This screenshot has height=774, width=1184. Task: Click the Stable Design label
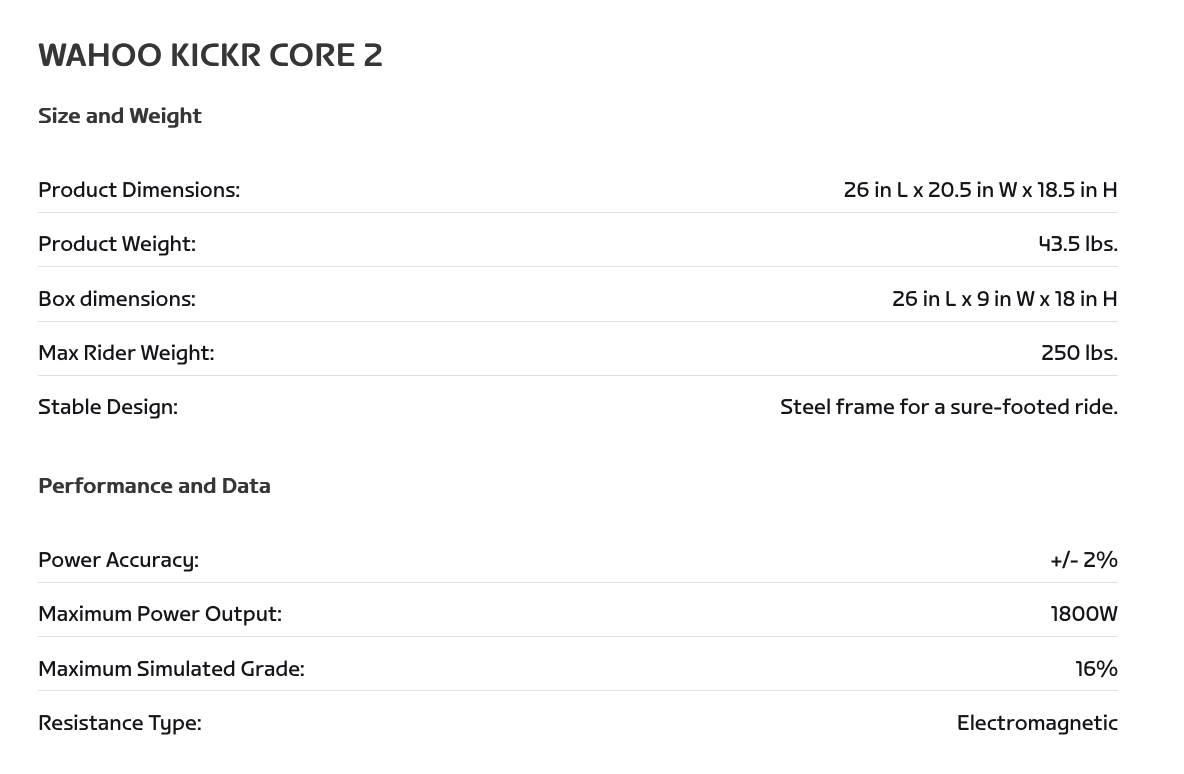[108, 407]
